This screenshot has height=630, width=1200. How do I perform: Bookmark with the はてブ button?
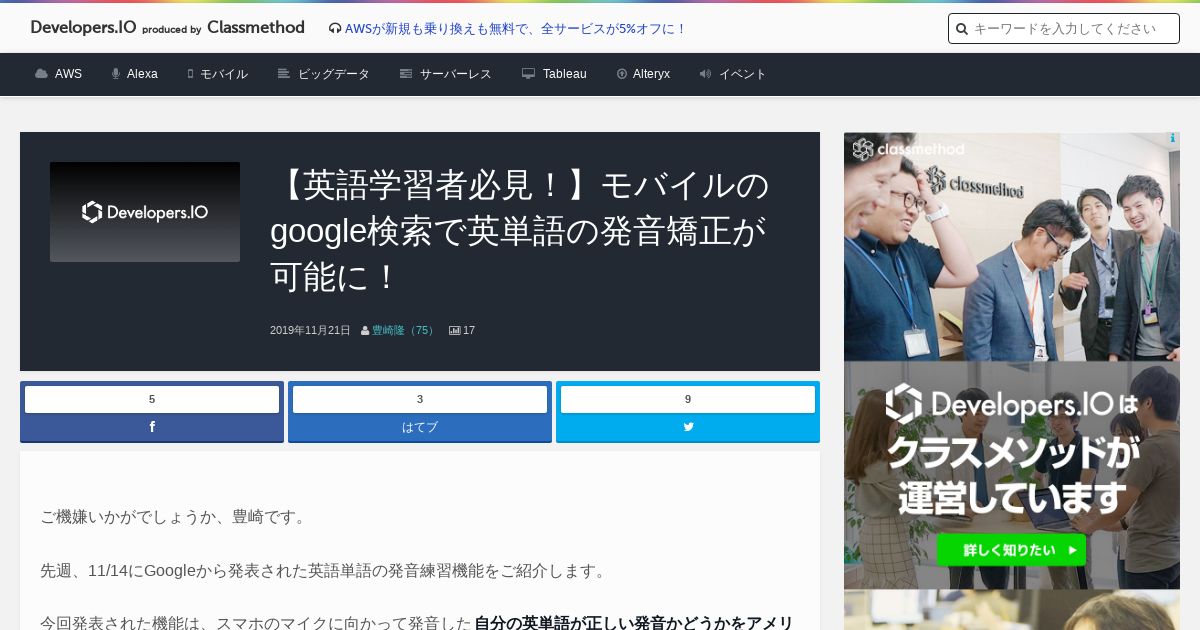tap(420, 427)
